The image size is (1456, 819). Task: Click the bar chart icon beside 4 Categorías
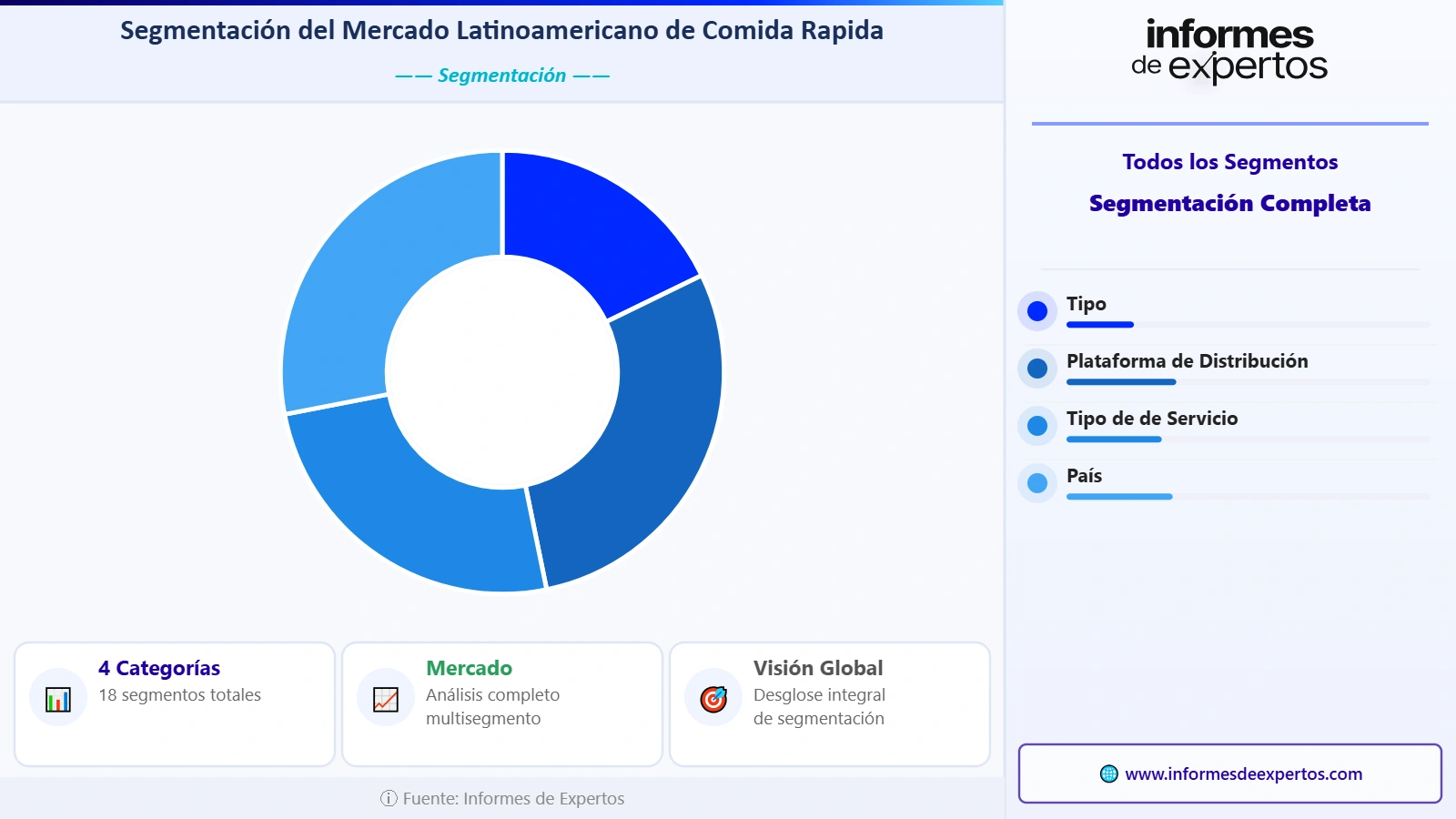[x=58, y=699]
